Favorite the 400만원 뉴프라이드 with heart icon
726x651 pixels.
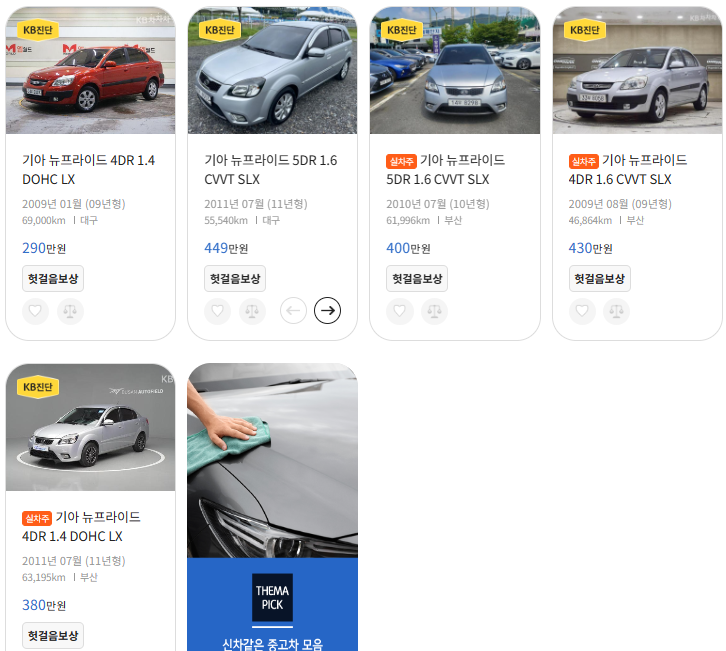click(400, 311)
